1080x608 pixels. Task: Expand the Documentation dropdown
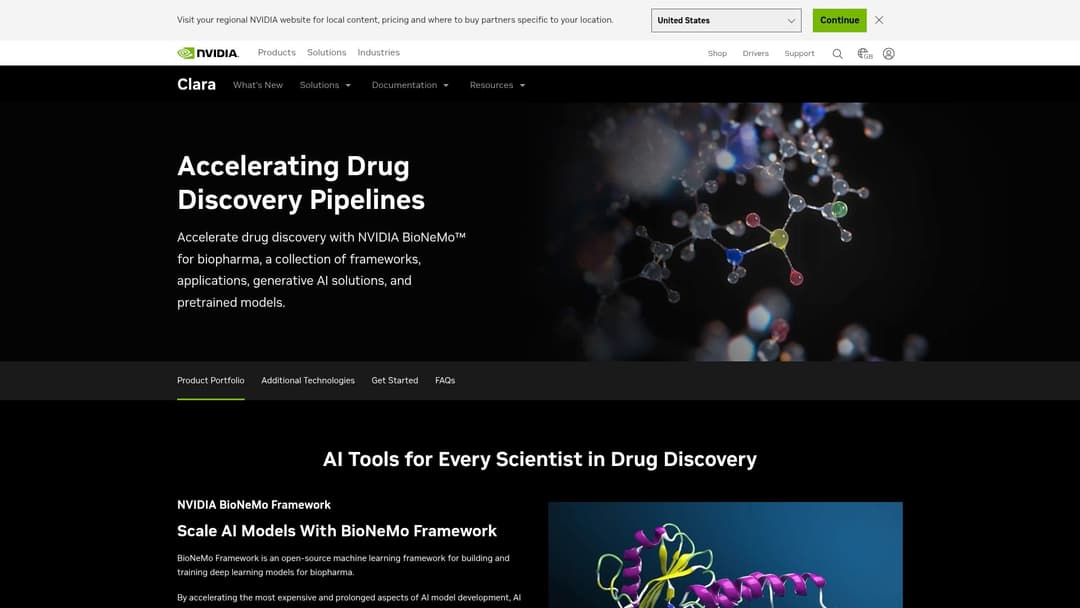tap(411, 85)
